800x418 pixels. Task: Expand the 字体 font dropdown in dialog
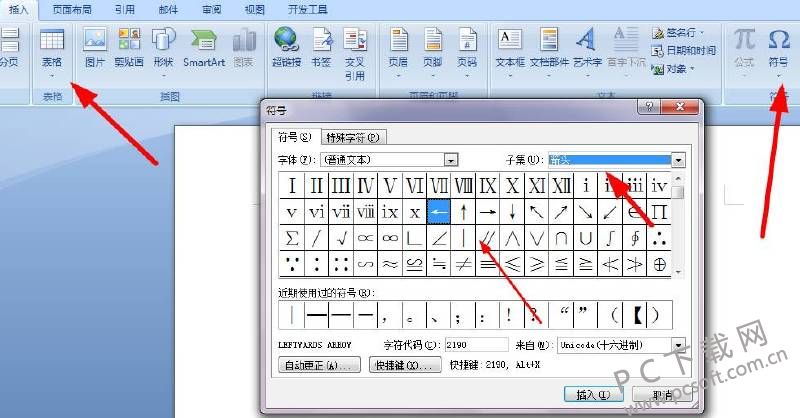click(451, 159)
